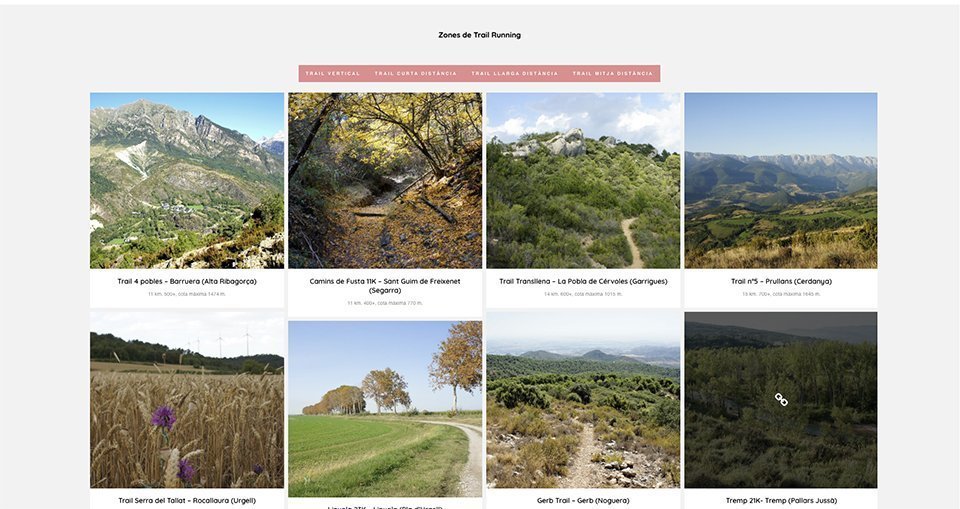Open the autumn forest path photo
Image resolution: width=960 pixels, height=509 pixels.
pyautogui.click(x=385, y=181)
